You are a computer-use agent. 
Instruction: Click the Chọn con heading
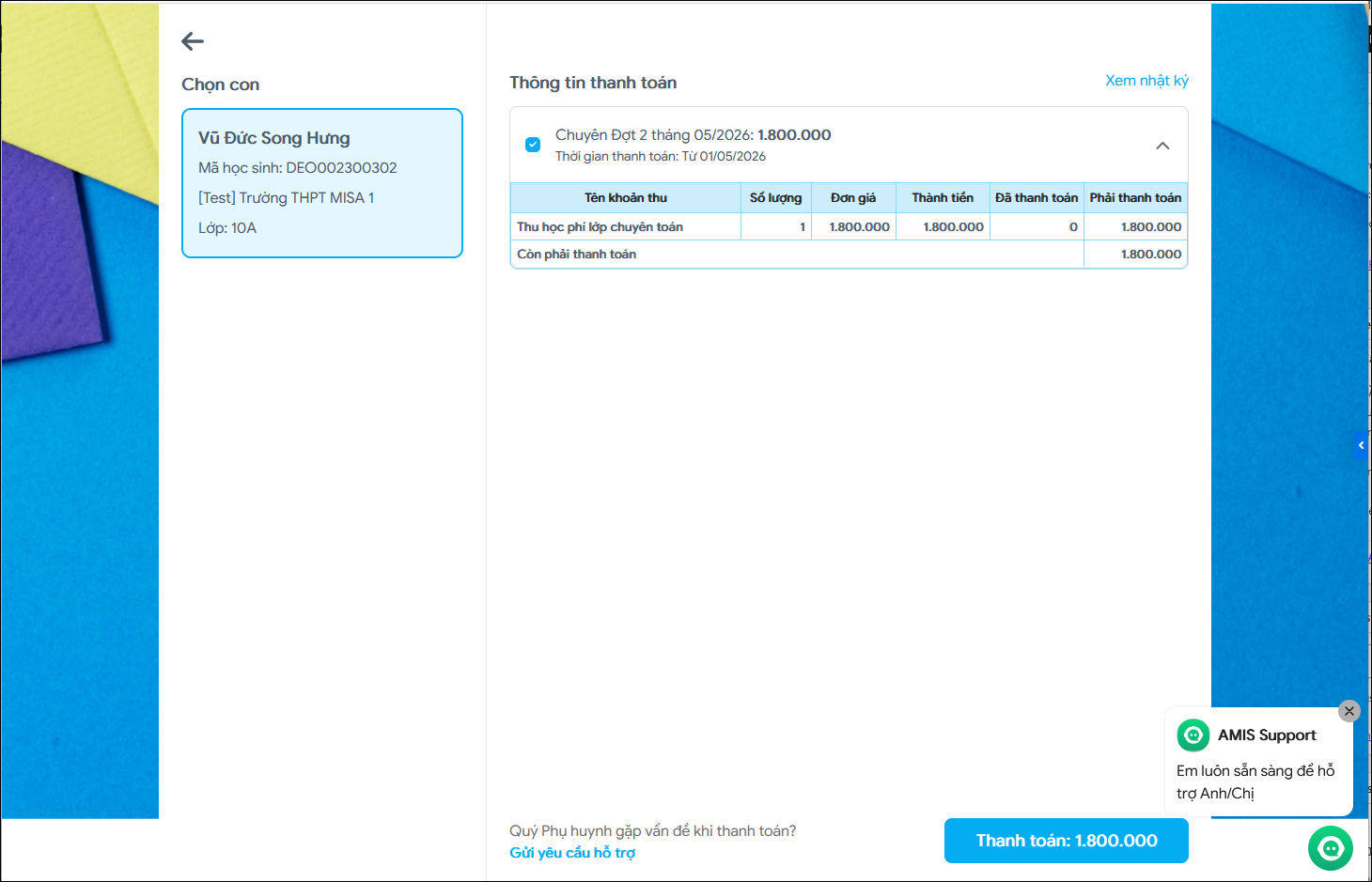pos(221,85)
